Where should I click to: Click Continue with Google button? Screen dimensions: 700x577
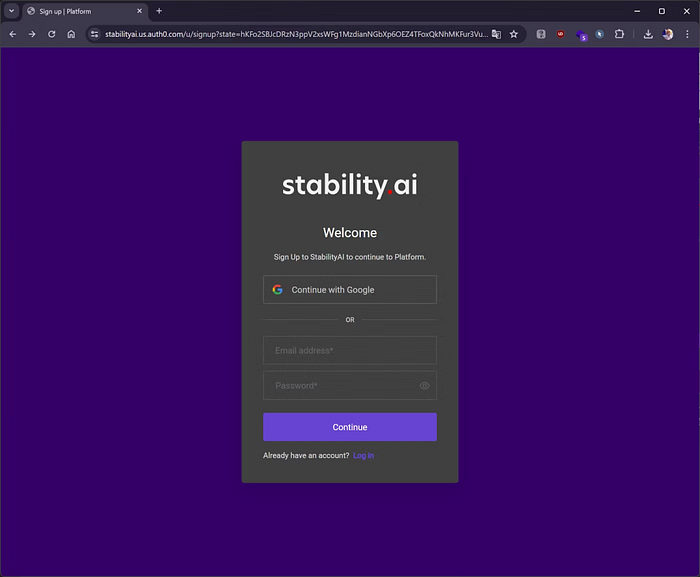pos(350,290)
